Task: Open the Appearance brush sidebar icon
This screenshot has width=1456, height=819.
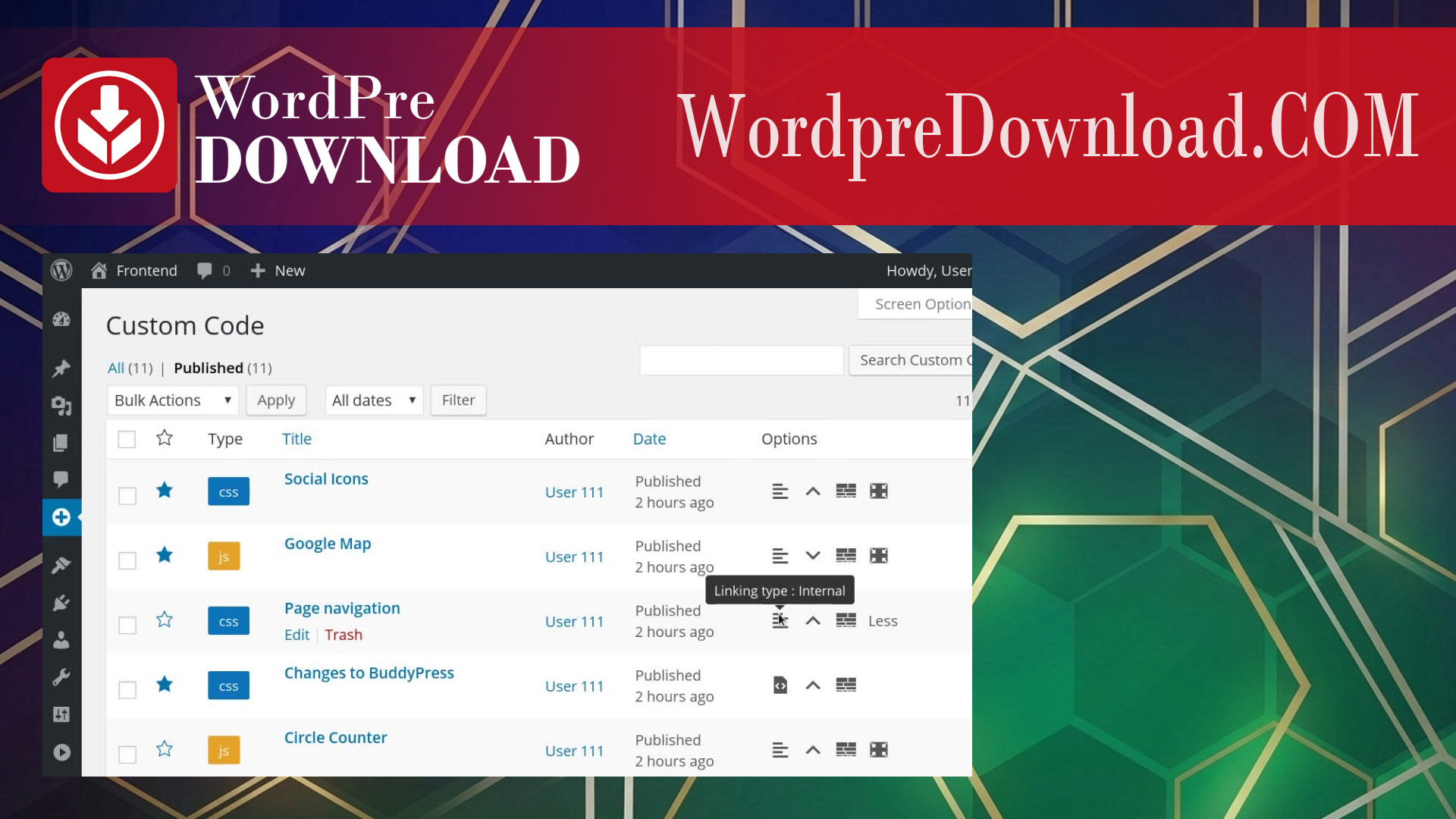Action: click(x=61, y=565)
